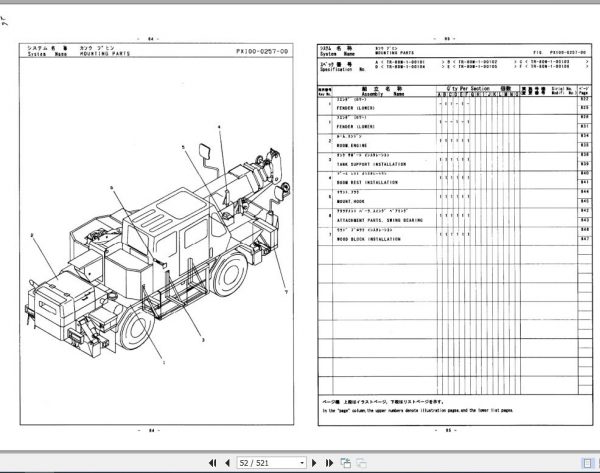Go back to the previous view
The width and height of the screenshot is (600, 473).
point(346,463)
